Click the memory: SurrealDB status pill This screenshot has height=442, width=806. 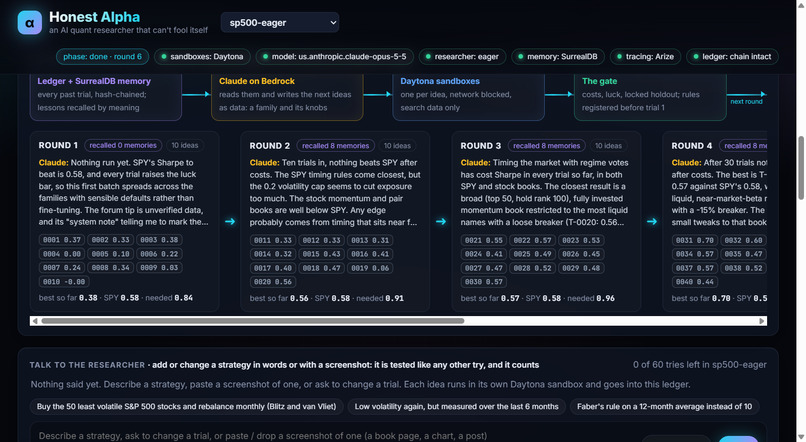pos(558,57)
